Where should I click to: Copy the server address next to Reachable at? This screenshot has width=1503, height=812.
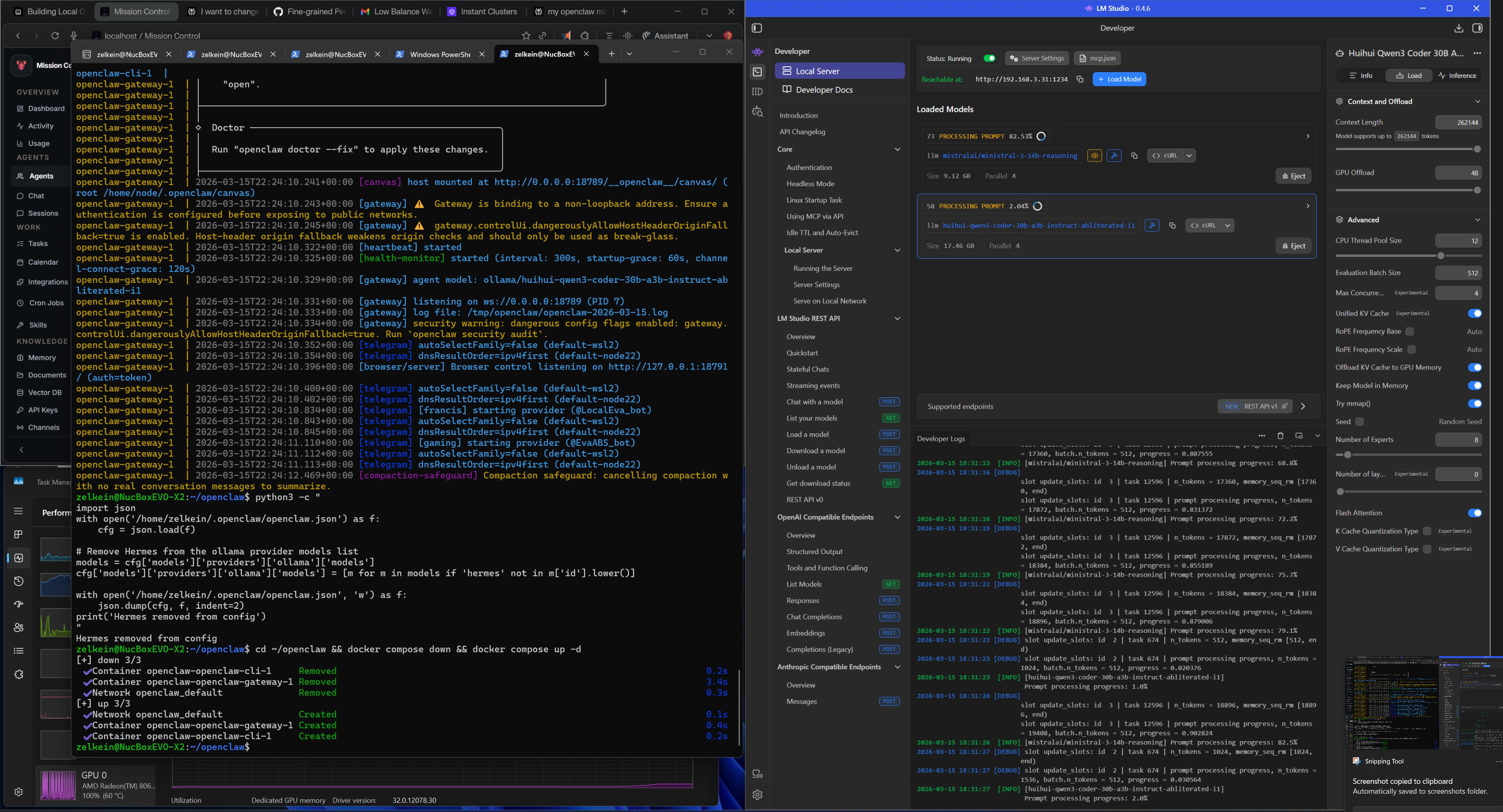[1080, 79]
